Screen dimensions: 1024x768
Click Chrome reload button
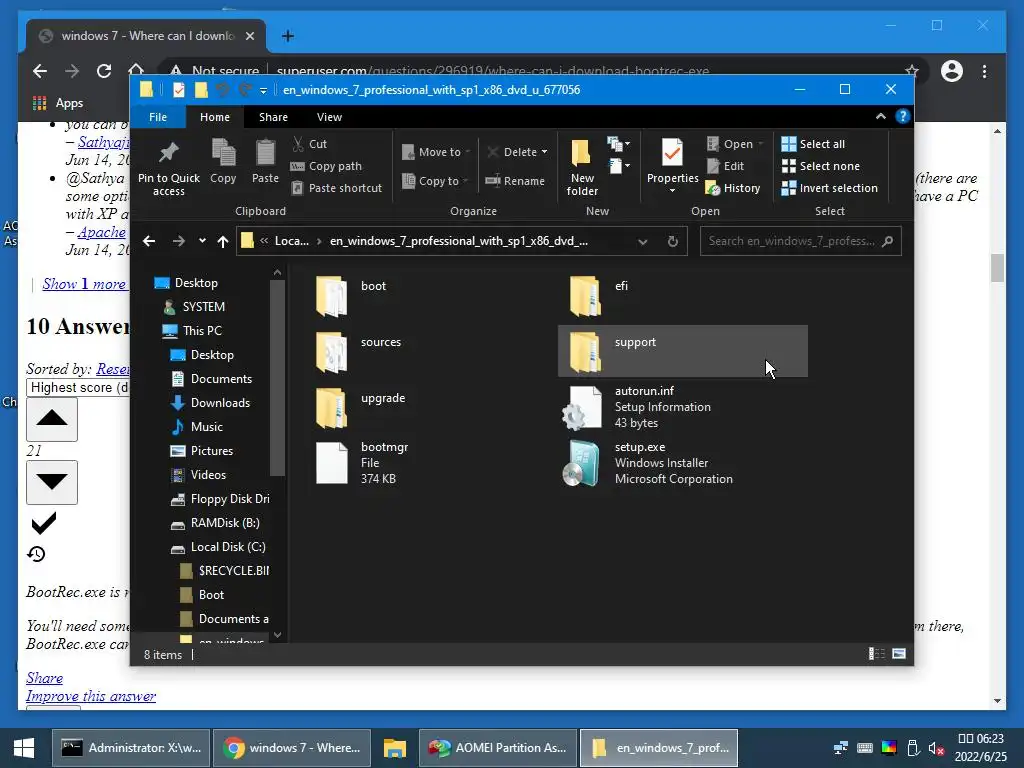click(104, 71)
